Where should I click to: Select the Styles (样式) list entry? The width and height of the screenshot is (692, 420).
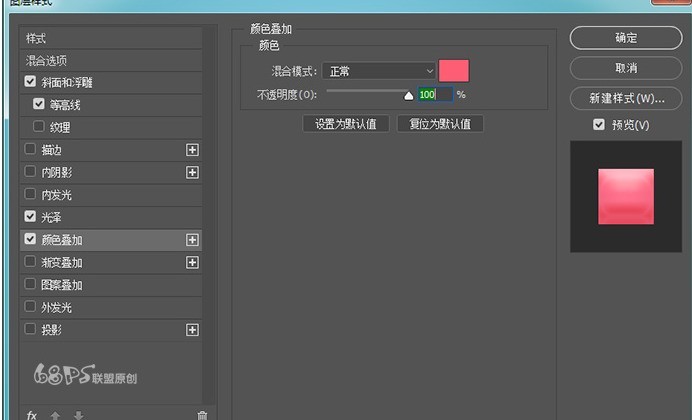111,38
